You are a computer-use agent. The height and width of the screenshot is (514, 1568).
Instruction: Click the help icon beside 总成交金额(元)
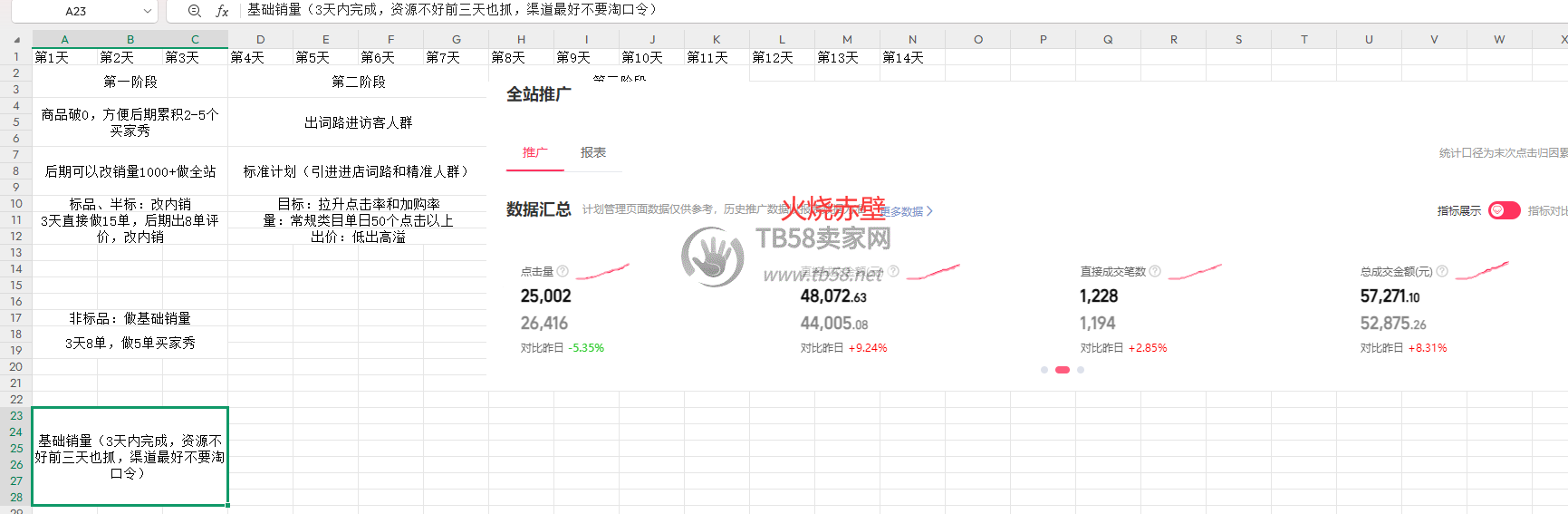tap(1442, 271)
